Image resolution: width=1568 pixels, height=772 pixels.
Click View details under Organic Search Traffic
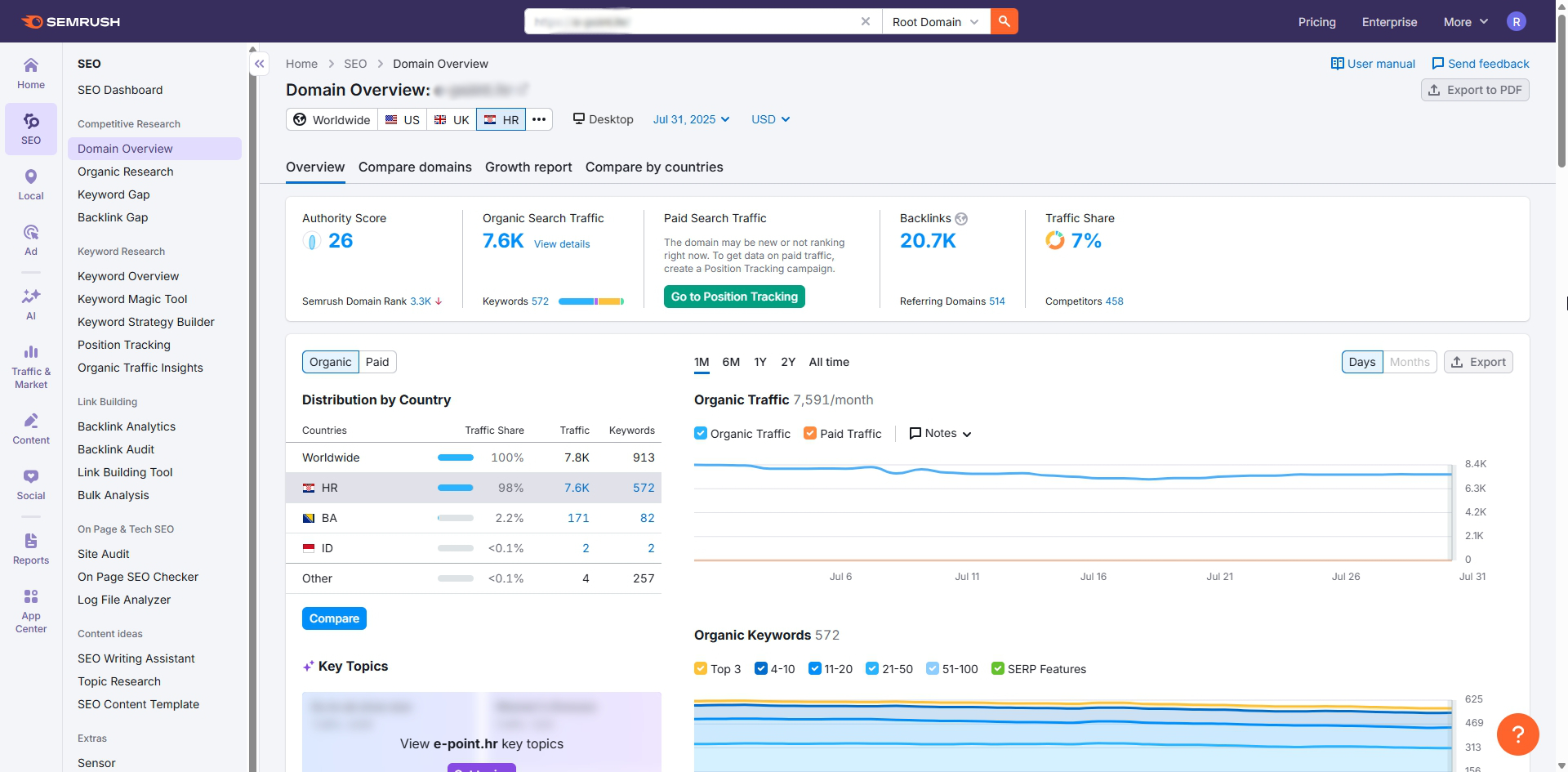click(x=562, y=244)
